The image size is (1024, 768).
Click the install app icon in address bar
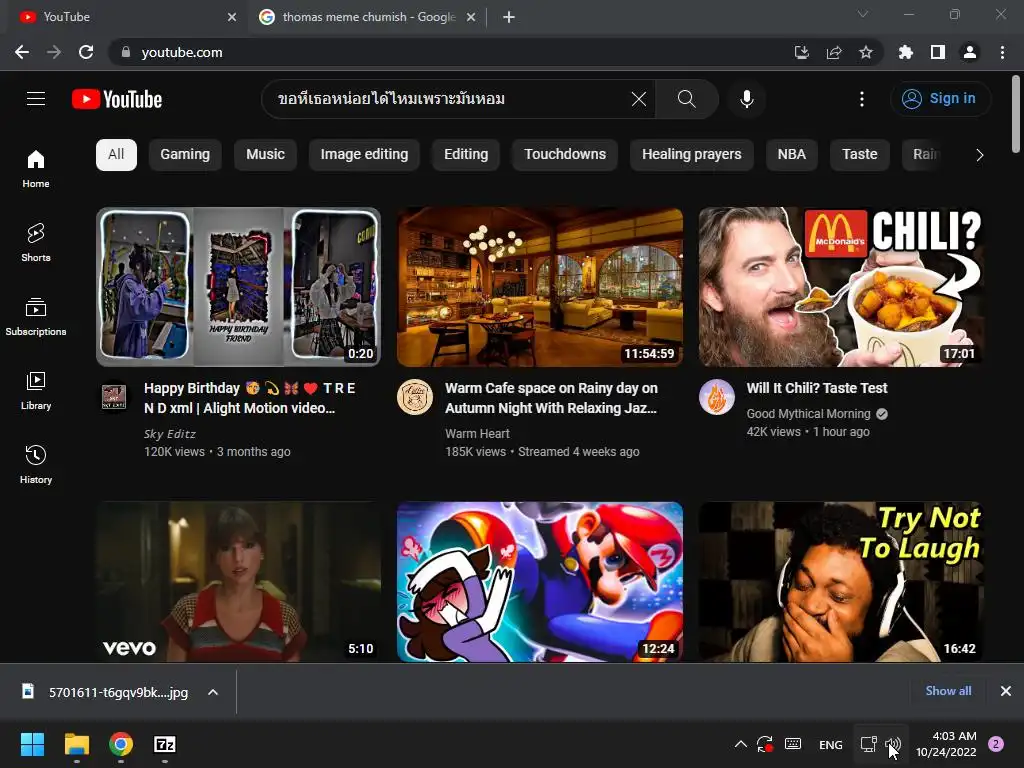tap(801, 52)
